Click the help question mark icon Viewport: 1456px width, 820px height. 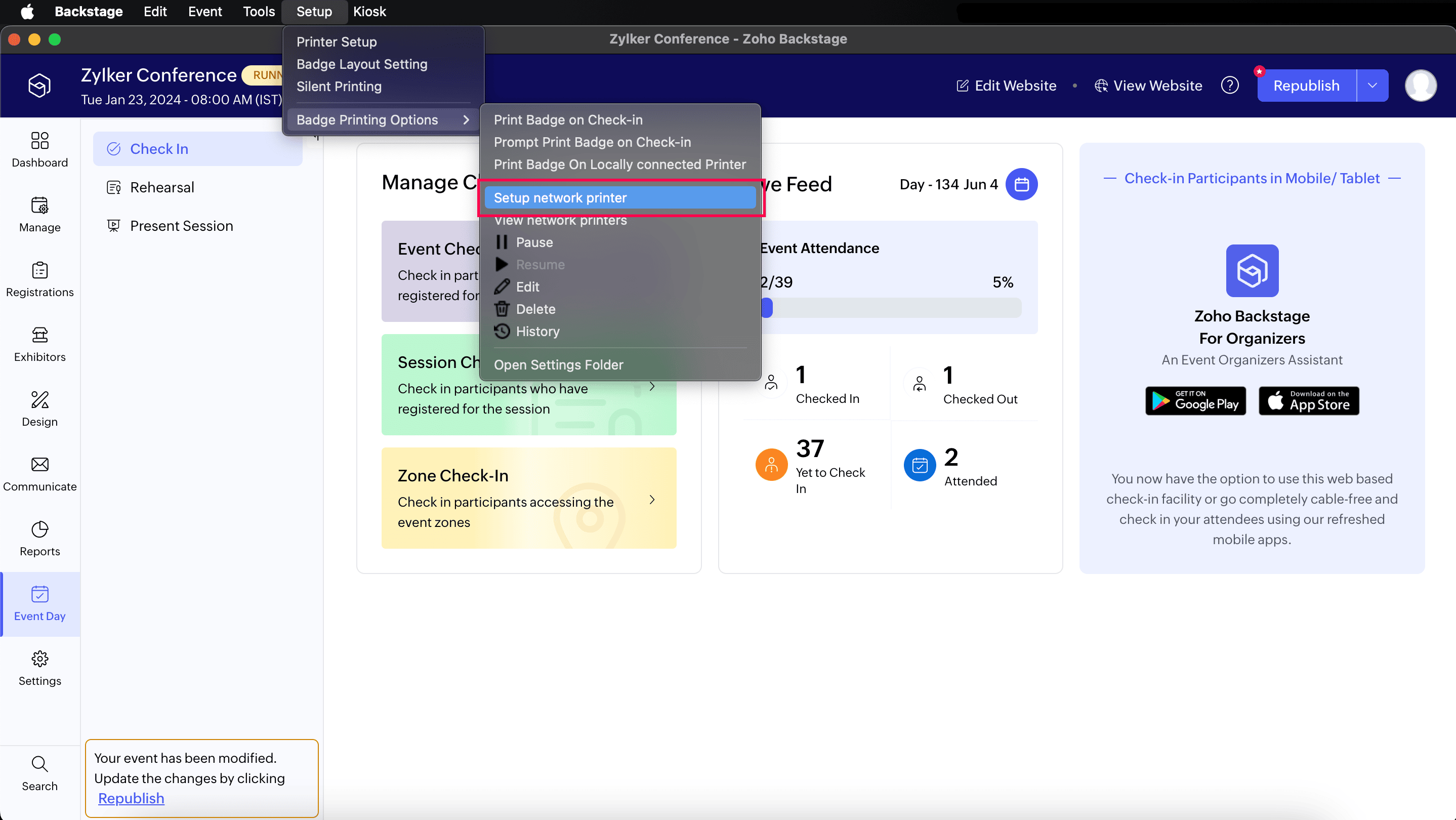point(1229,86)
